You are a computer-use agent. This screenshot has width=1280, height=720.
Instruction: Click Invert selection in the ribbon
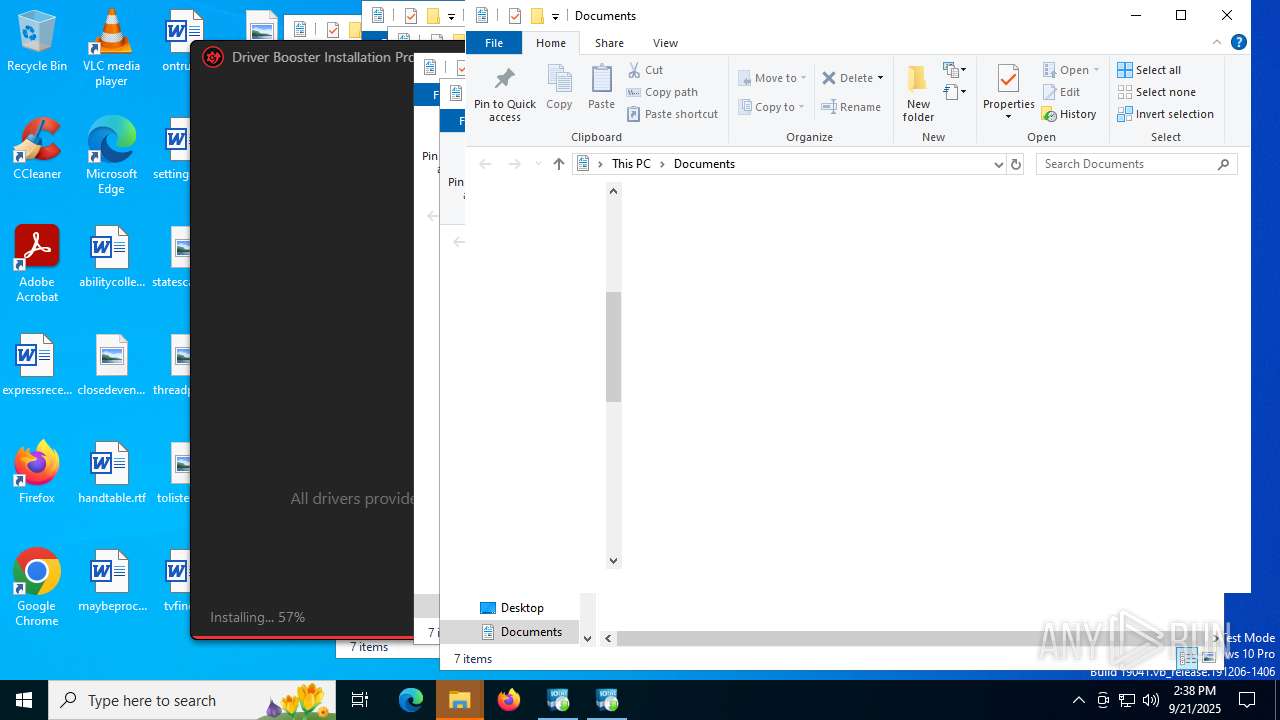tap(1165, 114)
